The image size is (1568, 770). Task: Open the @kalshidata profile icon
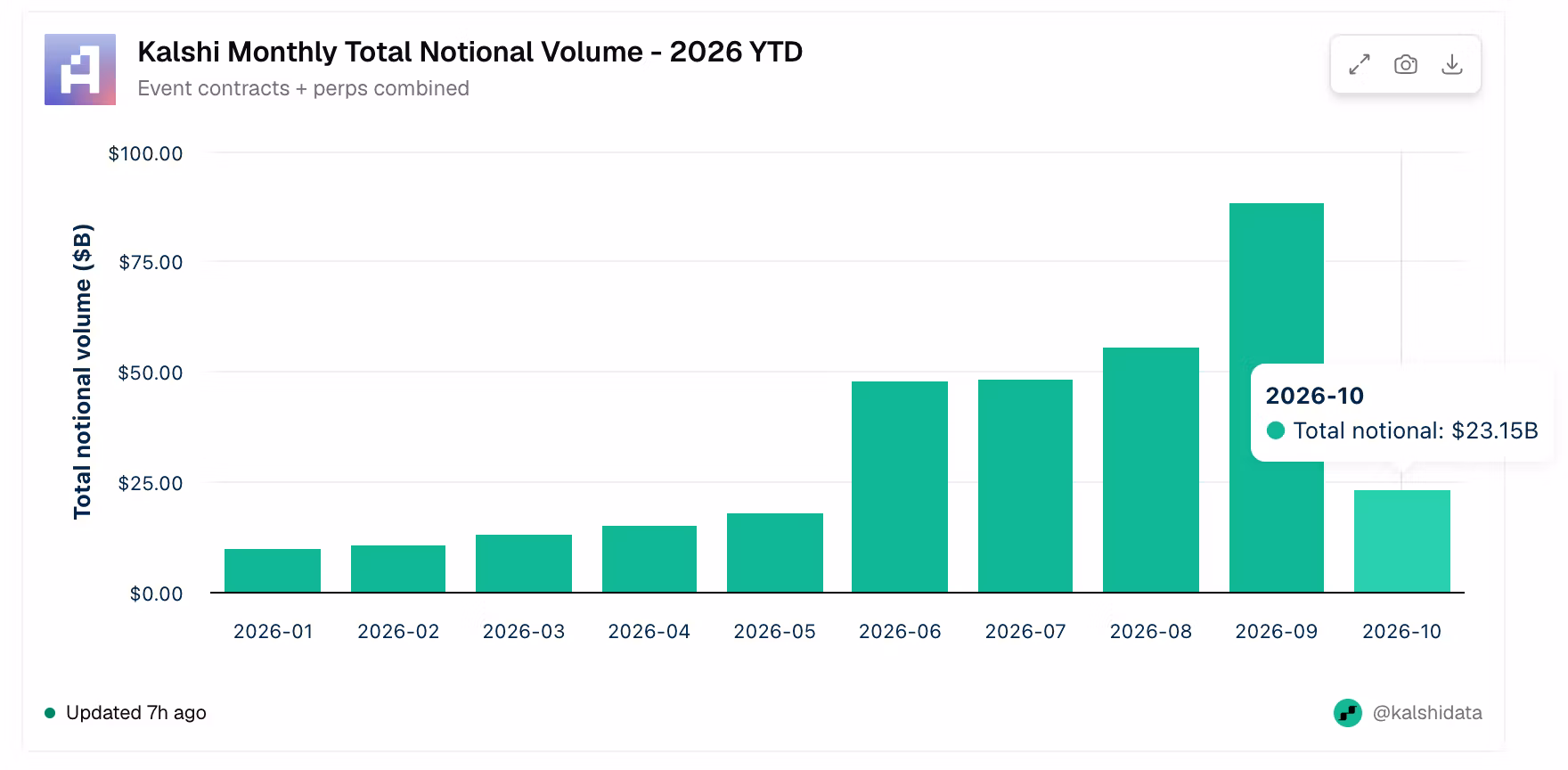[1348, 713]
